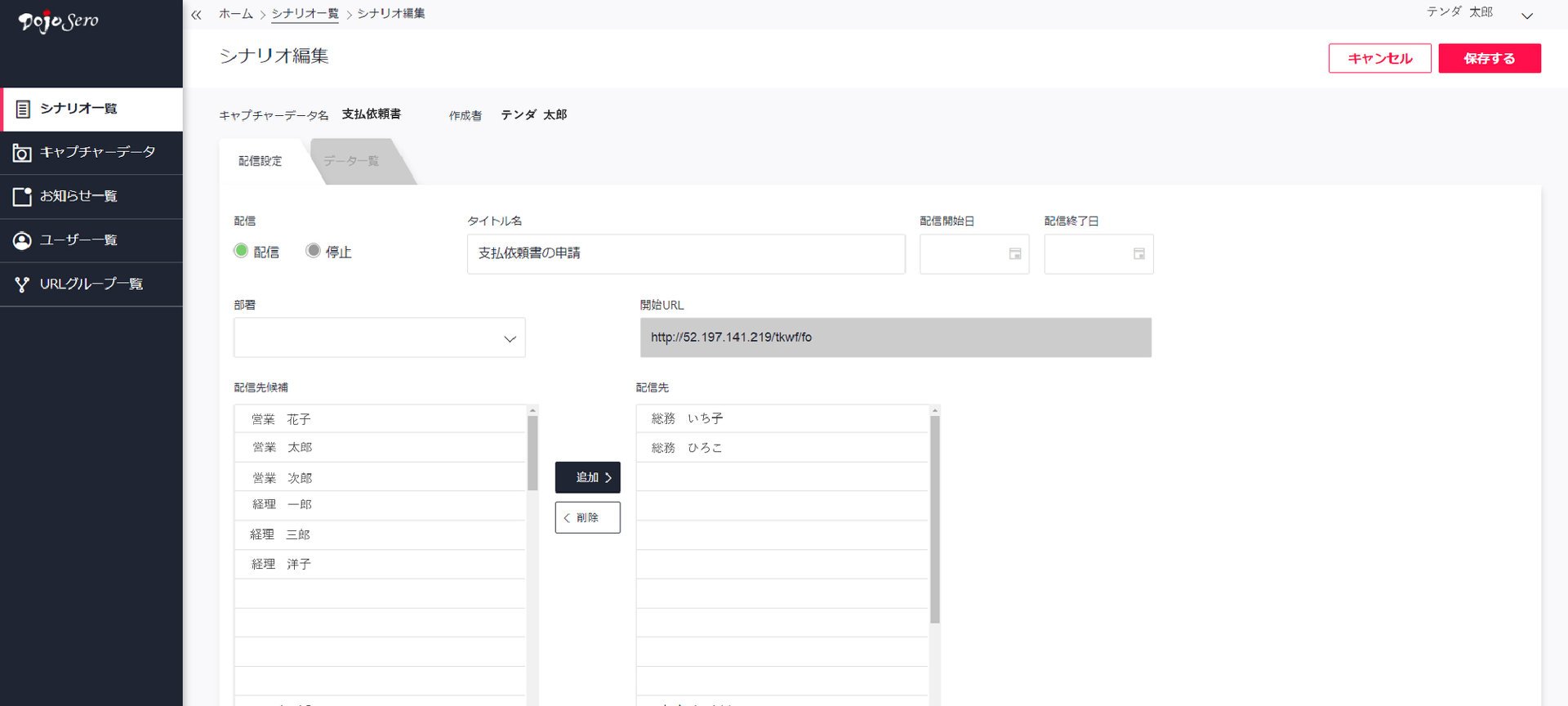
Task: Click the 追加 button
Action: 588,477
